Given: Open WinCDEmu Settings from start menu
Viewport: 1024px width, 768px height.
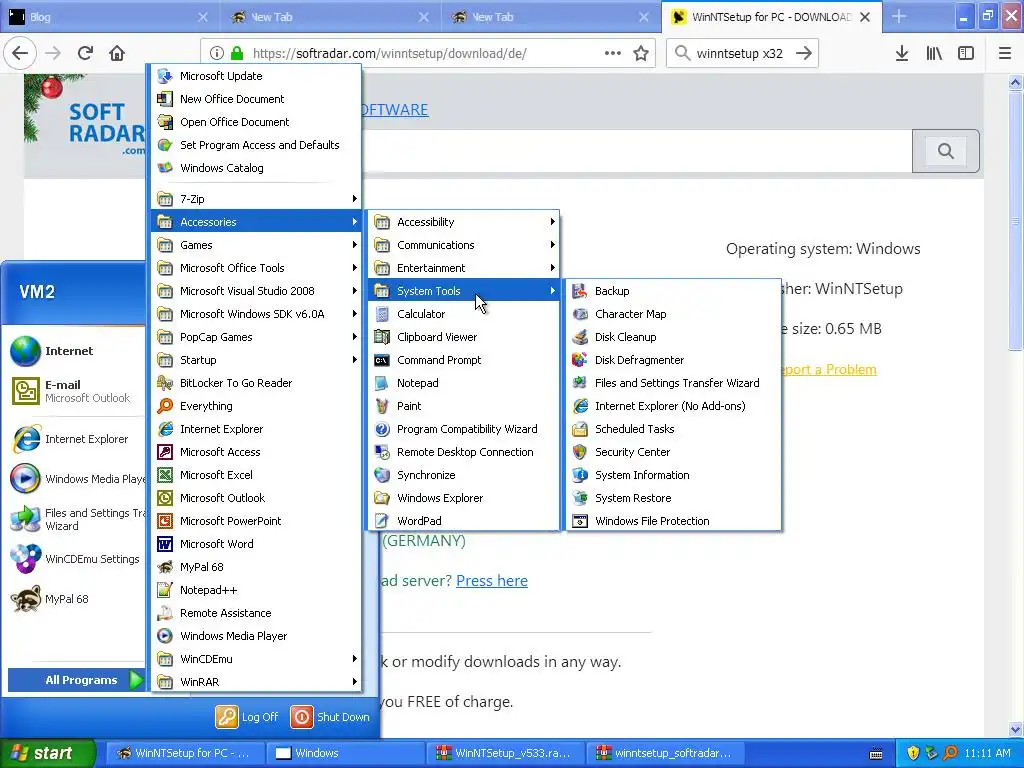Looking at the screenshot, I should [75, 559].
